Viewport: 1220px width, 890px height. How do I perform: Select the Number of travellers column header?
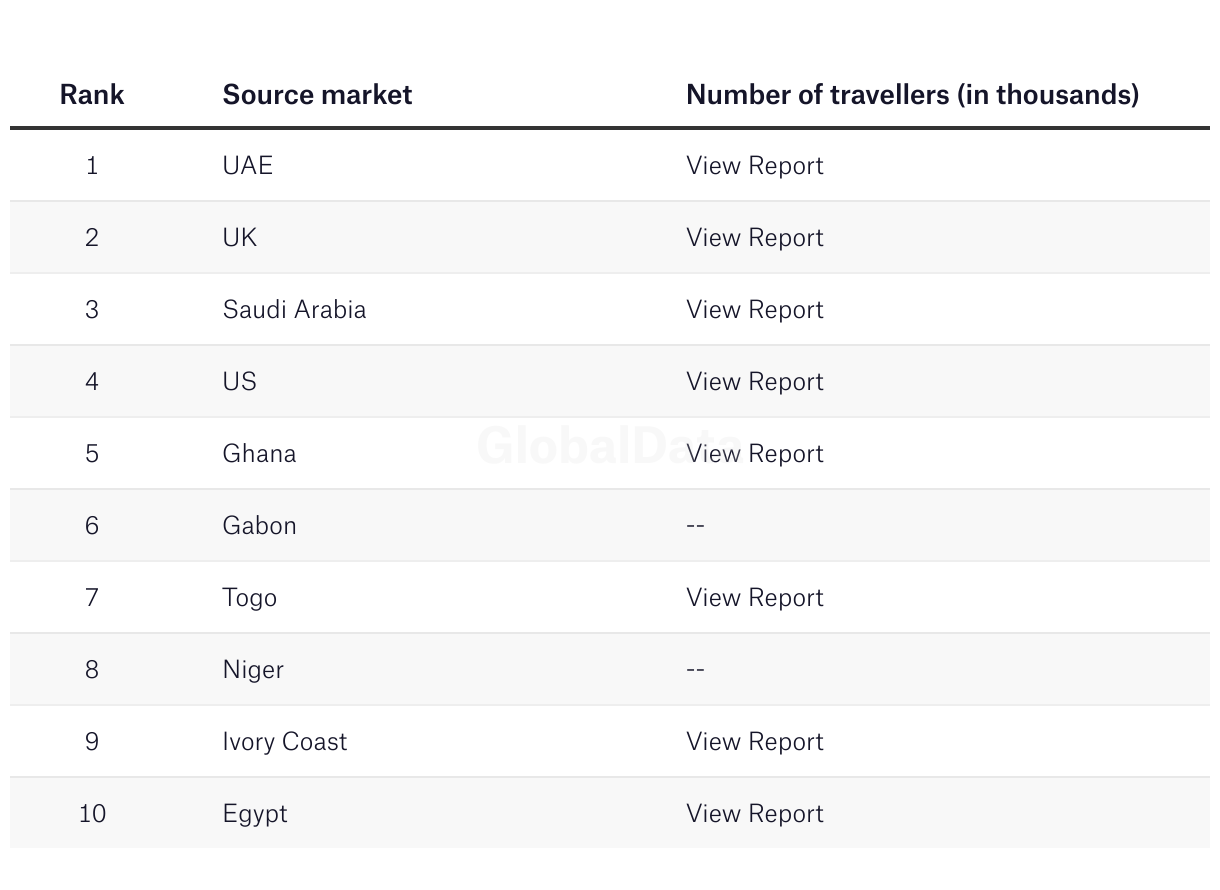[x=912, y=95]
